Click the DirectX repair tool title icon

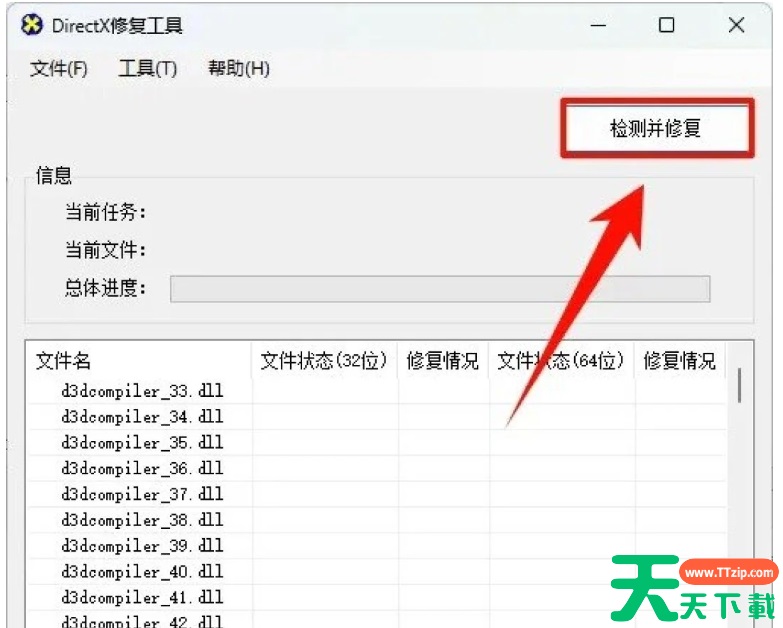[32, 25]
